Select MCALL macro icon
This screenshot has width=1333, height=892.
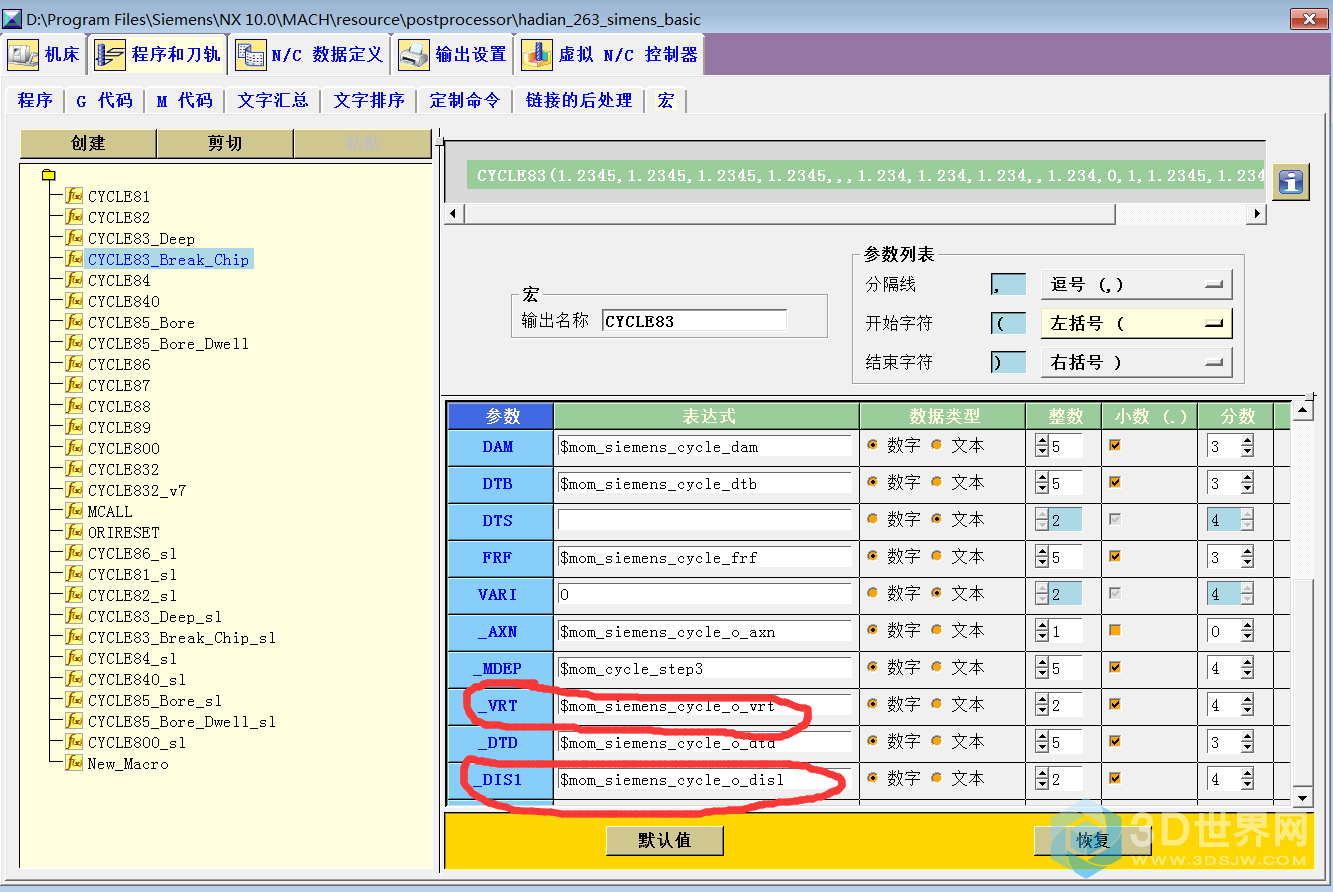click(x=74, y=511)
